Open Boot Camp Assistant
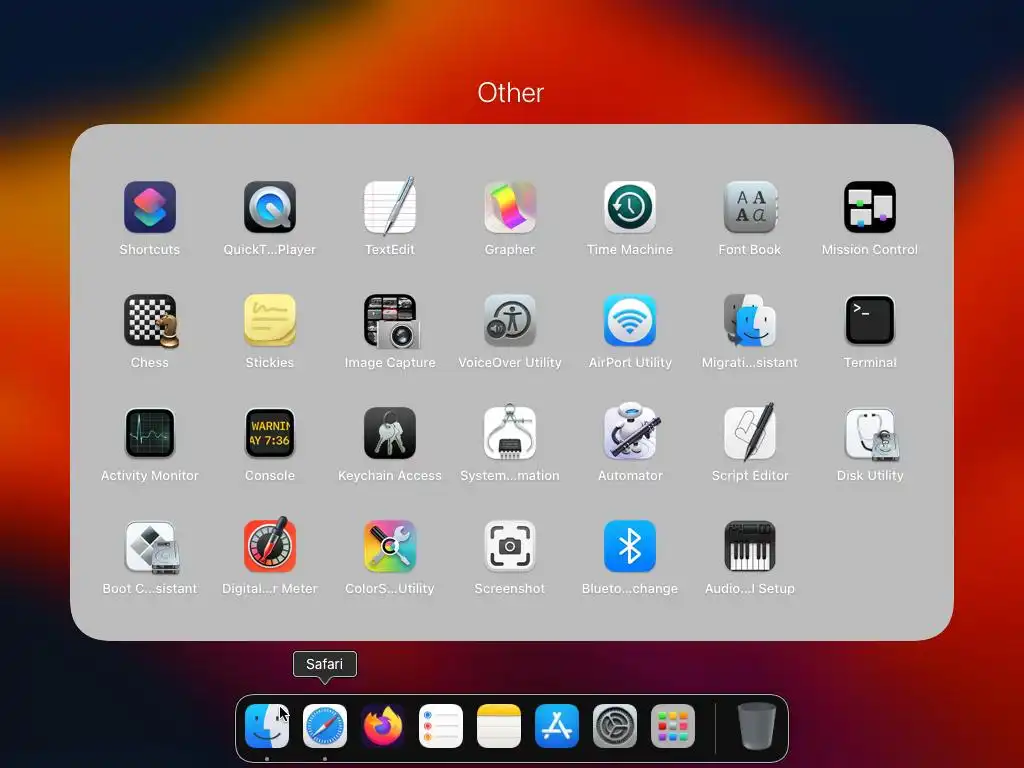This screenshot has width=1024, height=768. [151, 547]
